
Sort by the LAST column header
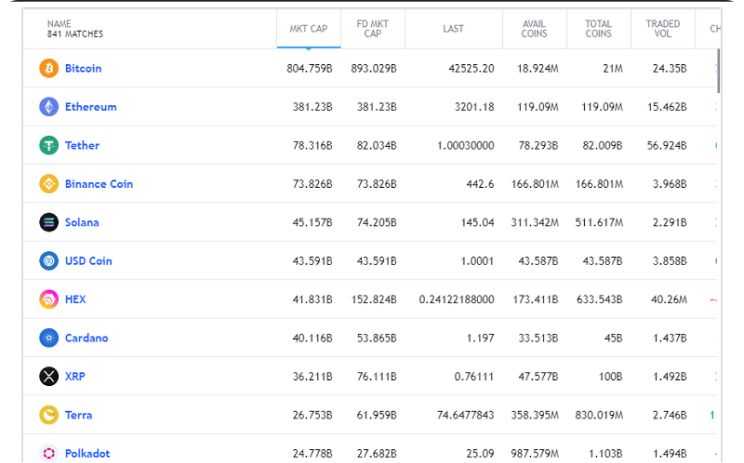(x=453, y=28)
